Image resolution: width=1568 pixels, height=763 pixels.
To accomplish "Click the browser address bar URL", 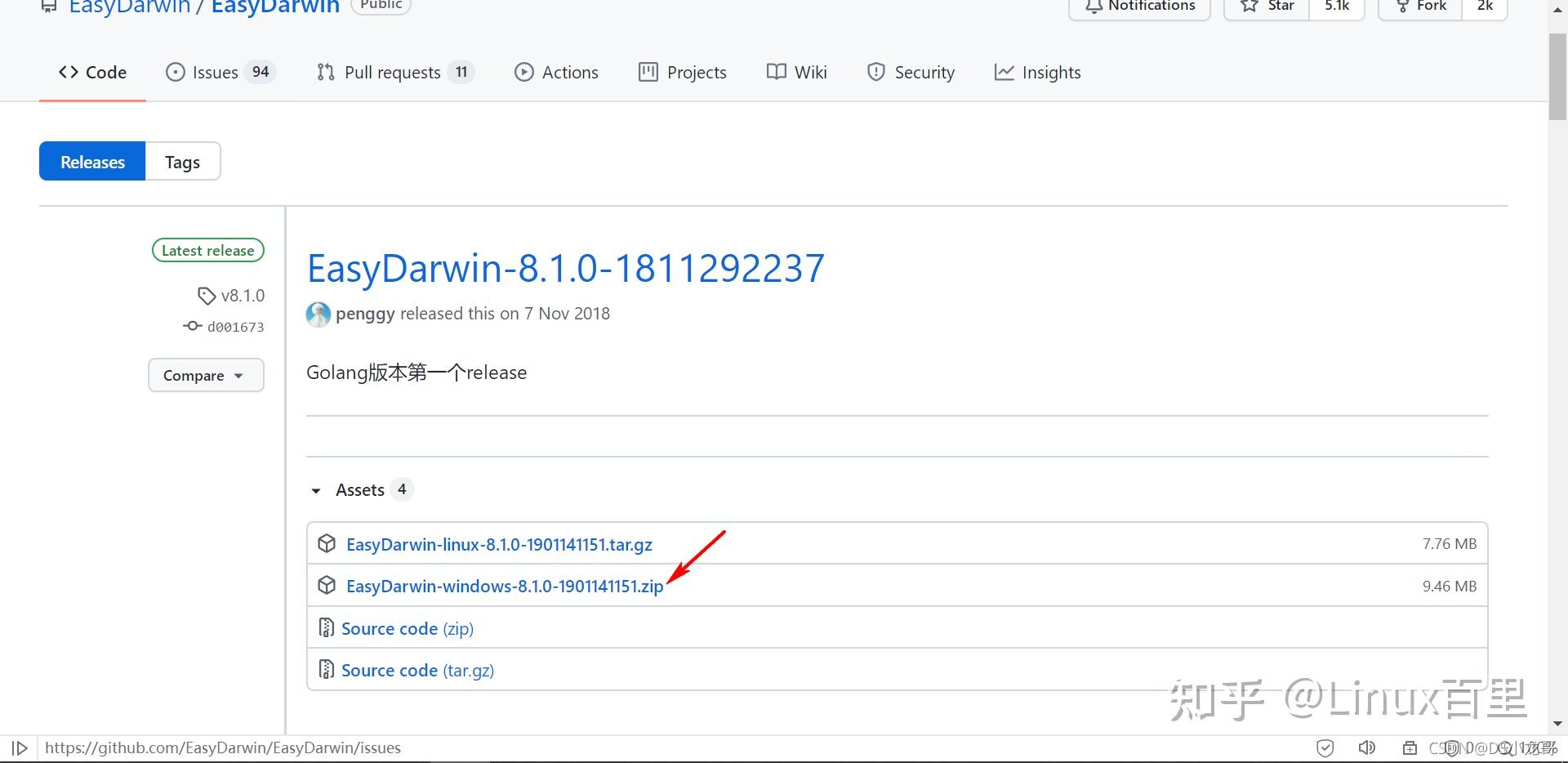I will (223, 747).
